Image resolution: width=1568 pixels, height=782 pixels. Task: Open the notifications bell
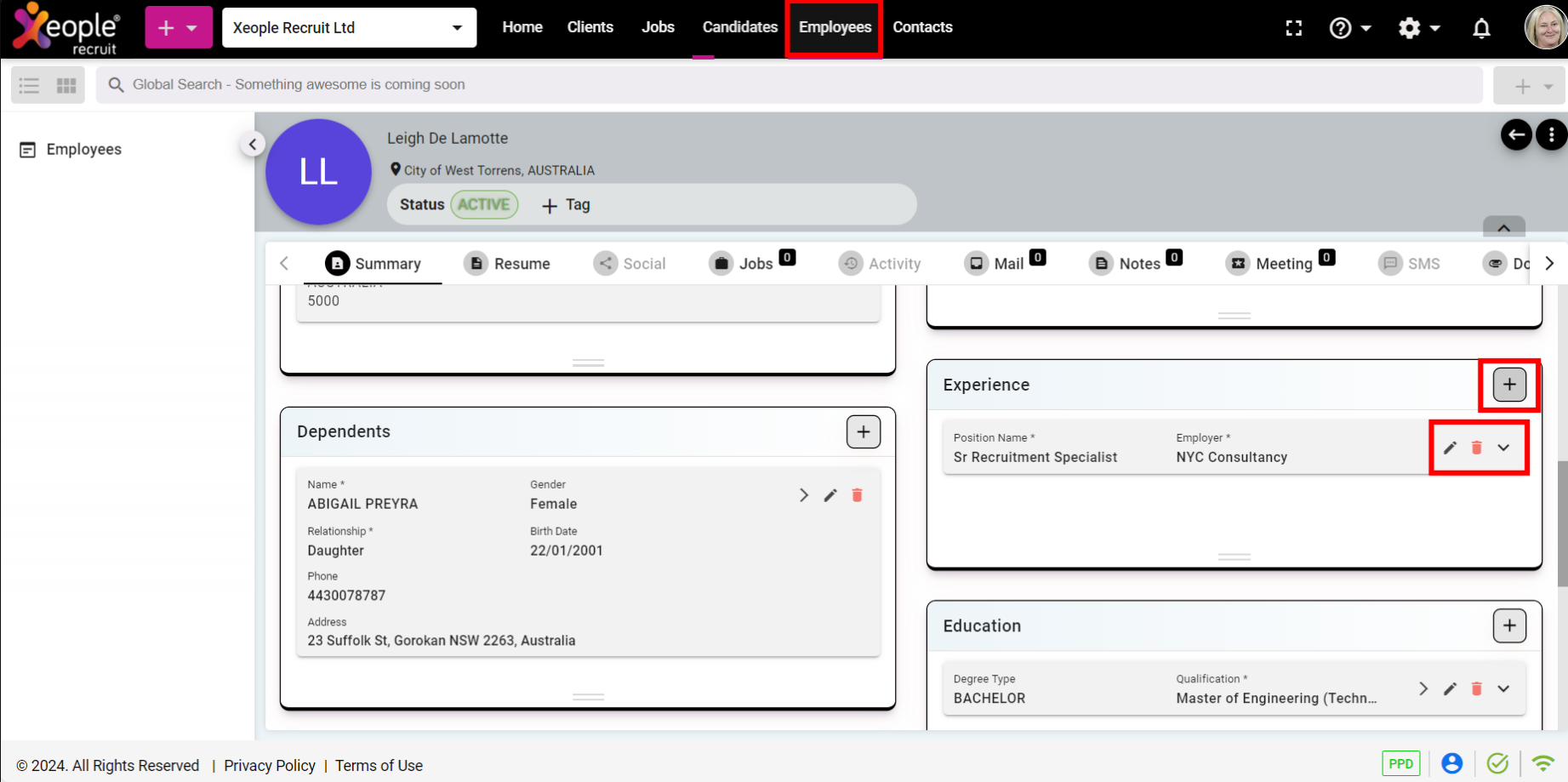(x=1481, y=28)
